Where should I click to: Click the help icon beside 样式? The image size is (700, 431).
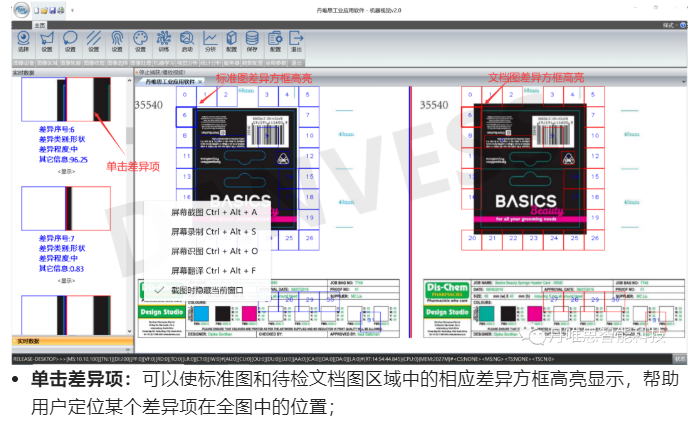(683, 25)
